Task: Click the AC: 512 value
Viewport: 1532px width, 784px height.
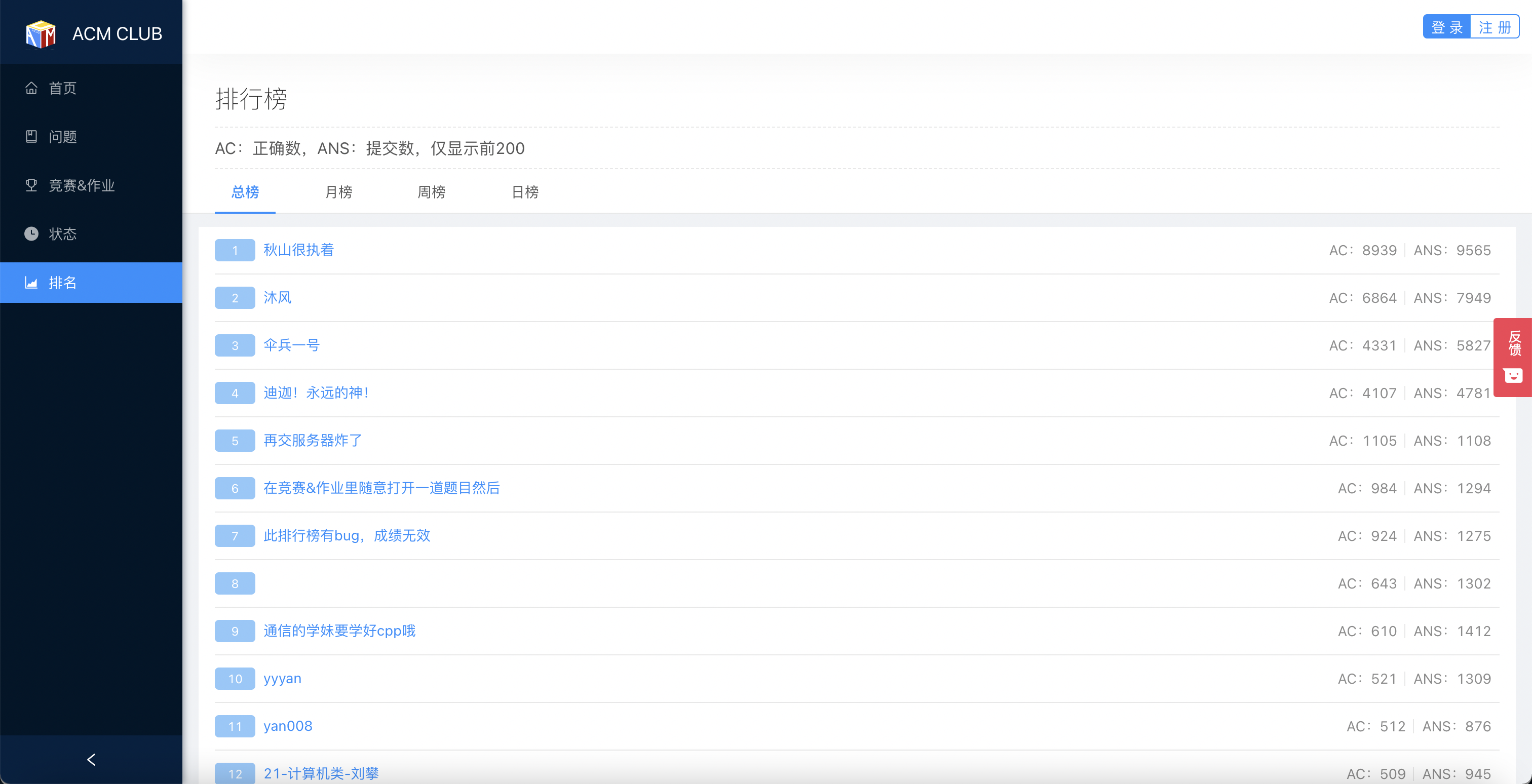Action: point(1375,726)
